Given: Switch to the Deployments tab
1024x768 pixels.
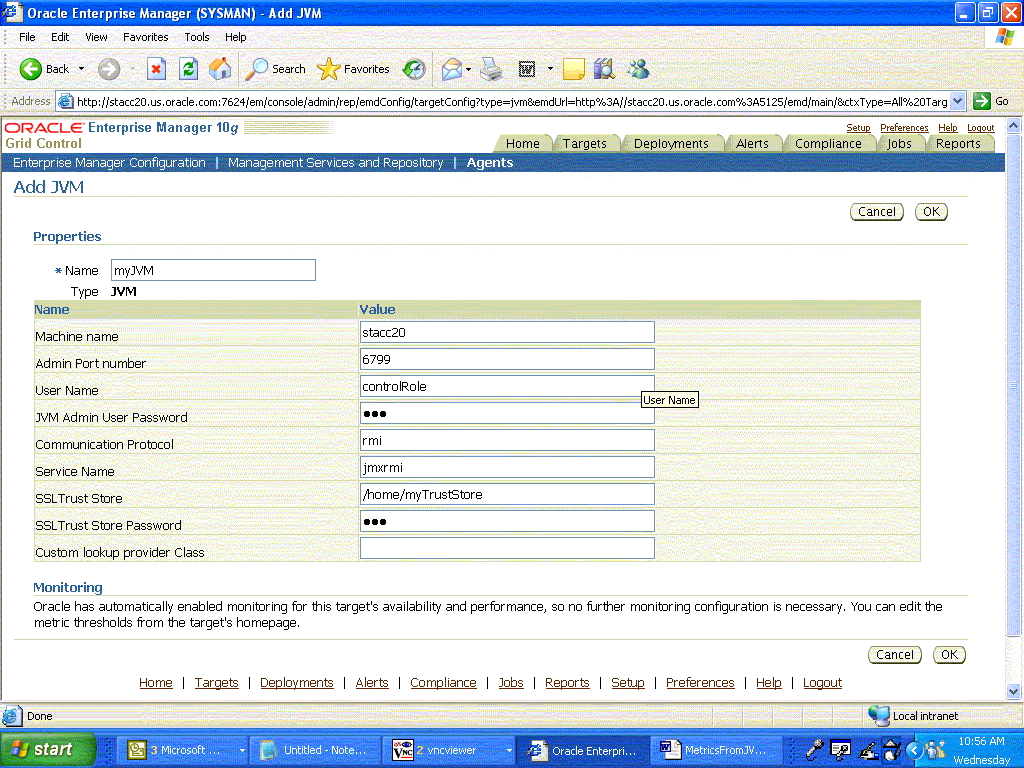Looking at the screenshot, I should 671,144.
